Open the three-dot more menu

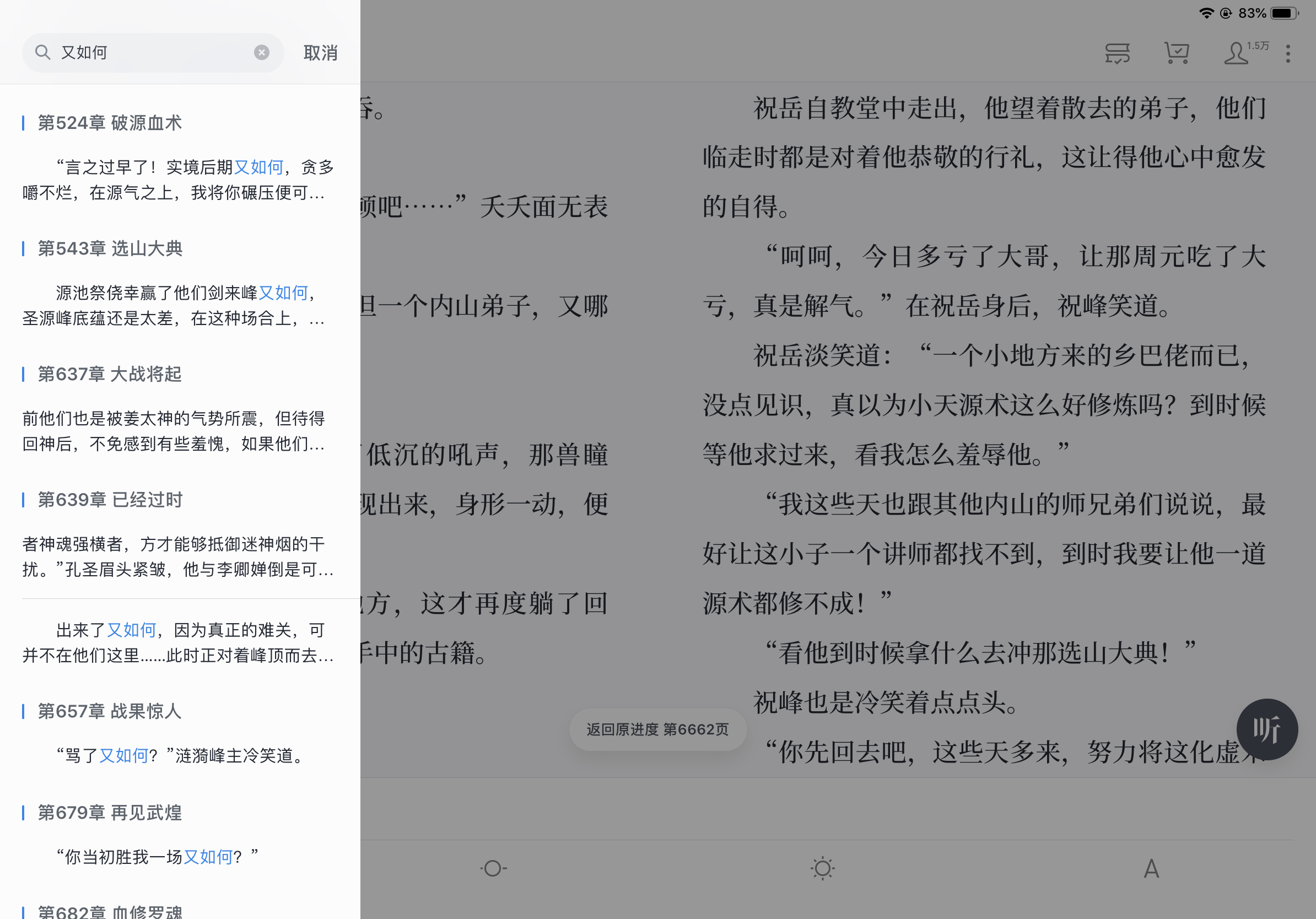tap(1287, 54)
